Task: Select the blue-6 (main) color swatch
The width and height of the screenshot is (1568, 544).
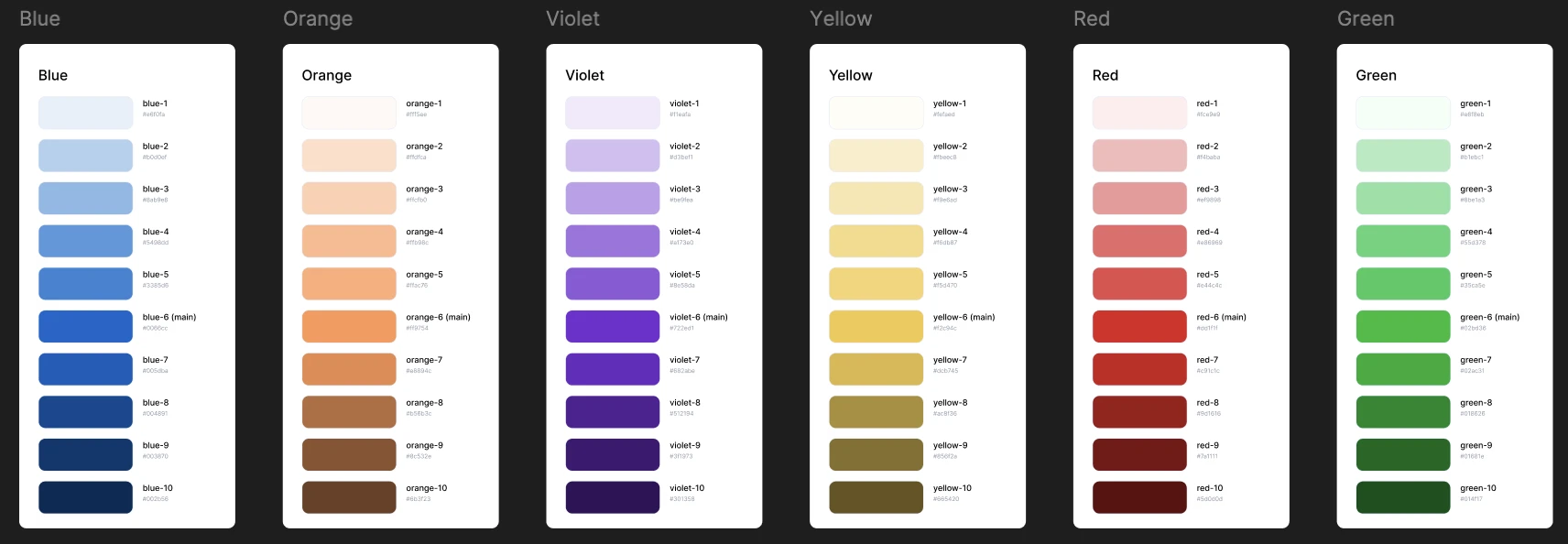Action: 85,326
